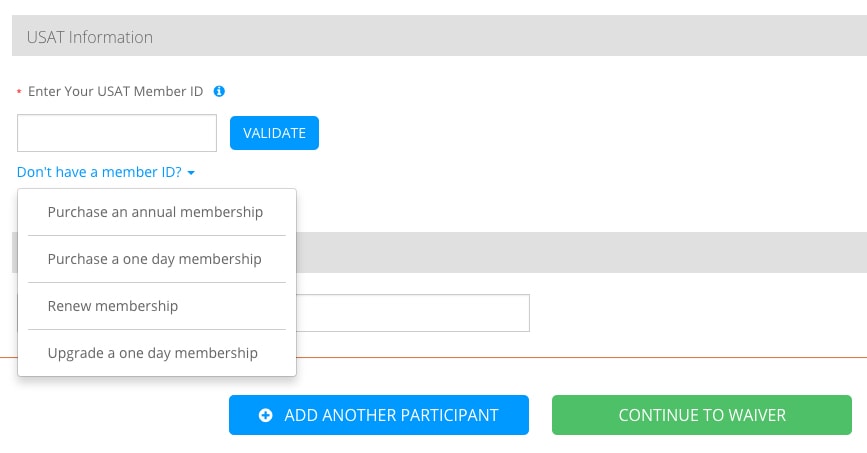Click the "Enter Your USAT Member ID" label
The width and height of the screenshot is (867, 453).
115,91
